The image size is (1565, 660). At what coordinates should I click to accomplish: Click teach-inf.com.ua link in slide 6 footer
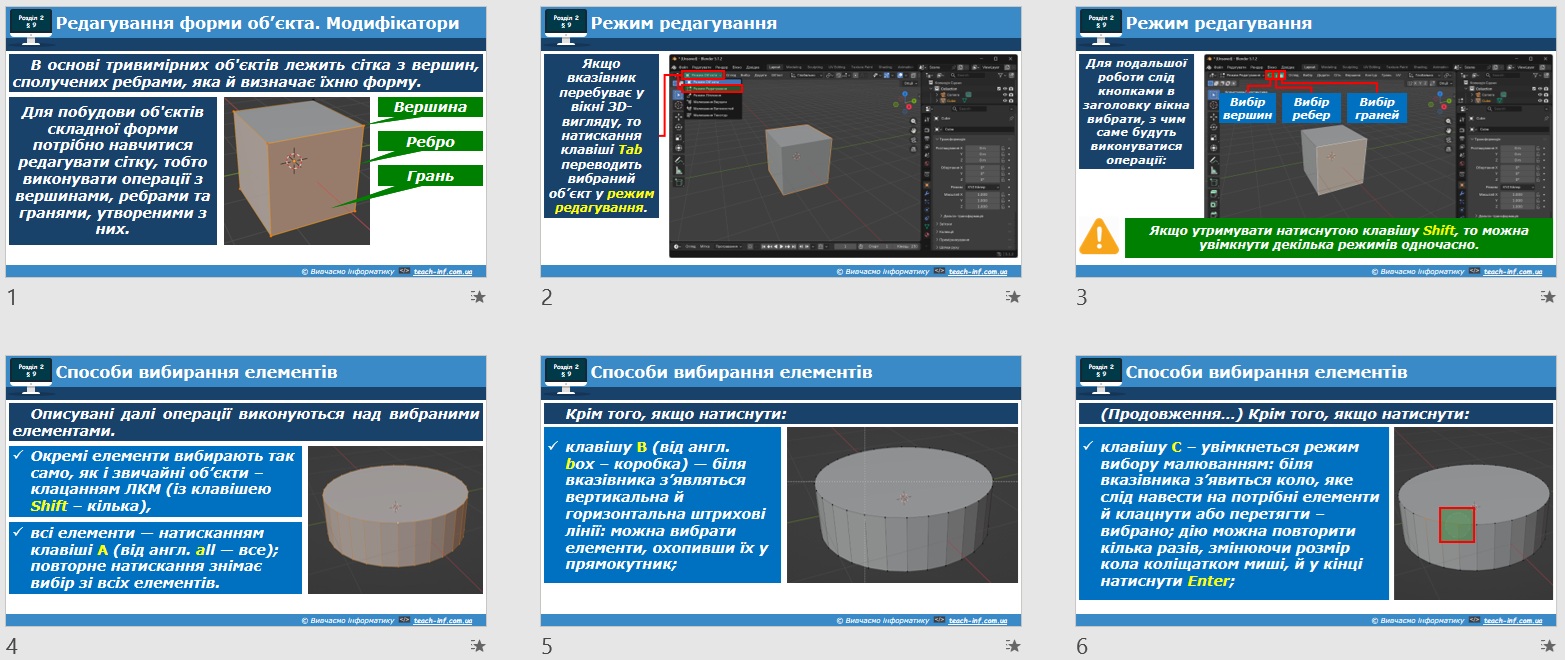(x=1513, y=621)
